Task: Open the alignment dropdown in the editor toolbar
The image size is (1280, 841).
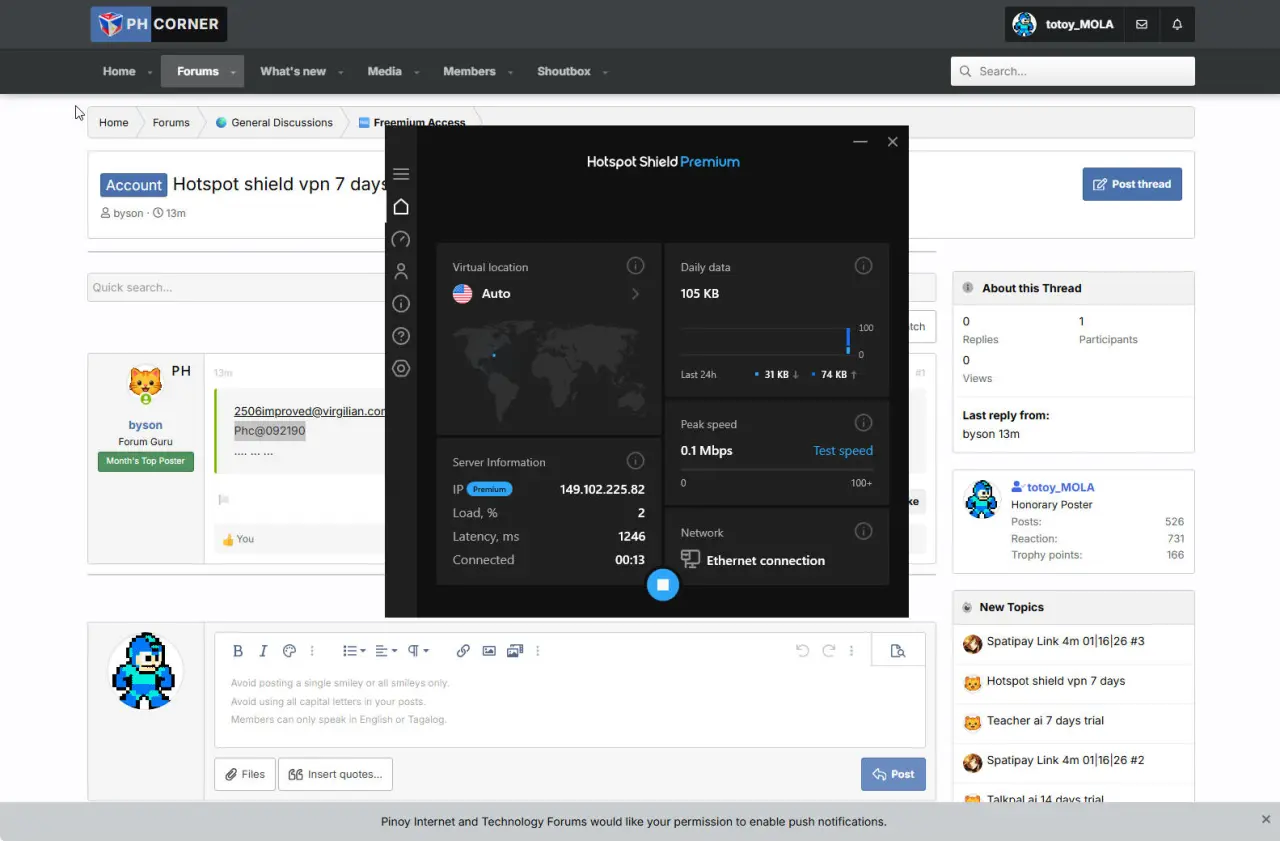Action: point(386,651)
